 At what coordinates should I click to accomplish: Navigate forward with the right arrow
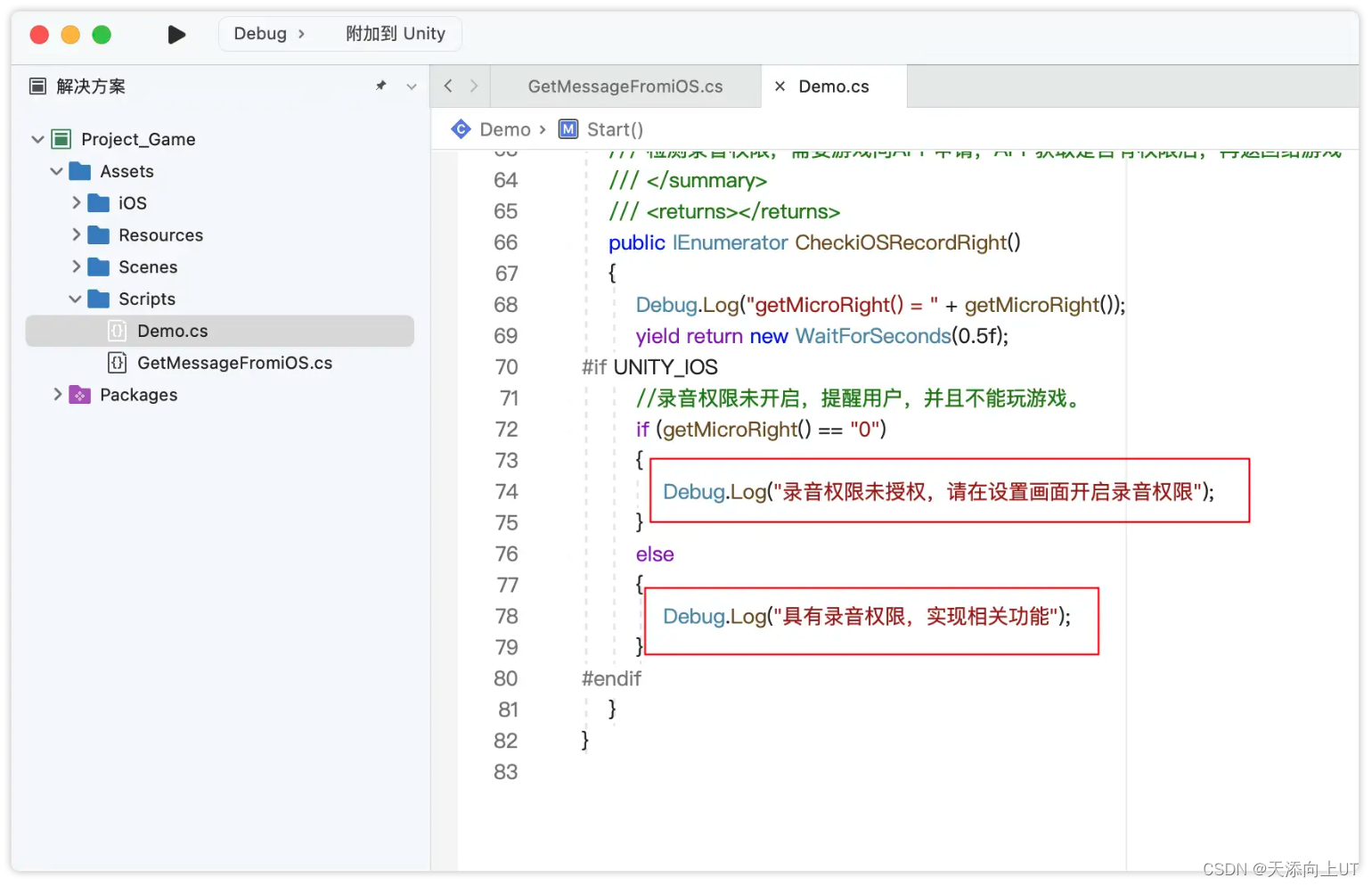click(474, 86)
